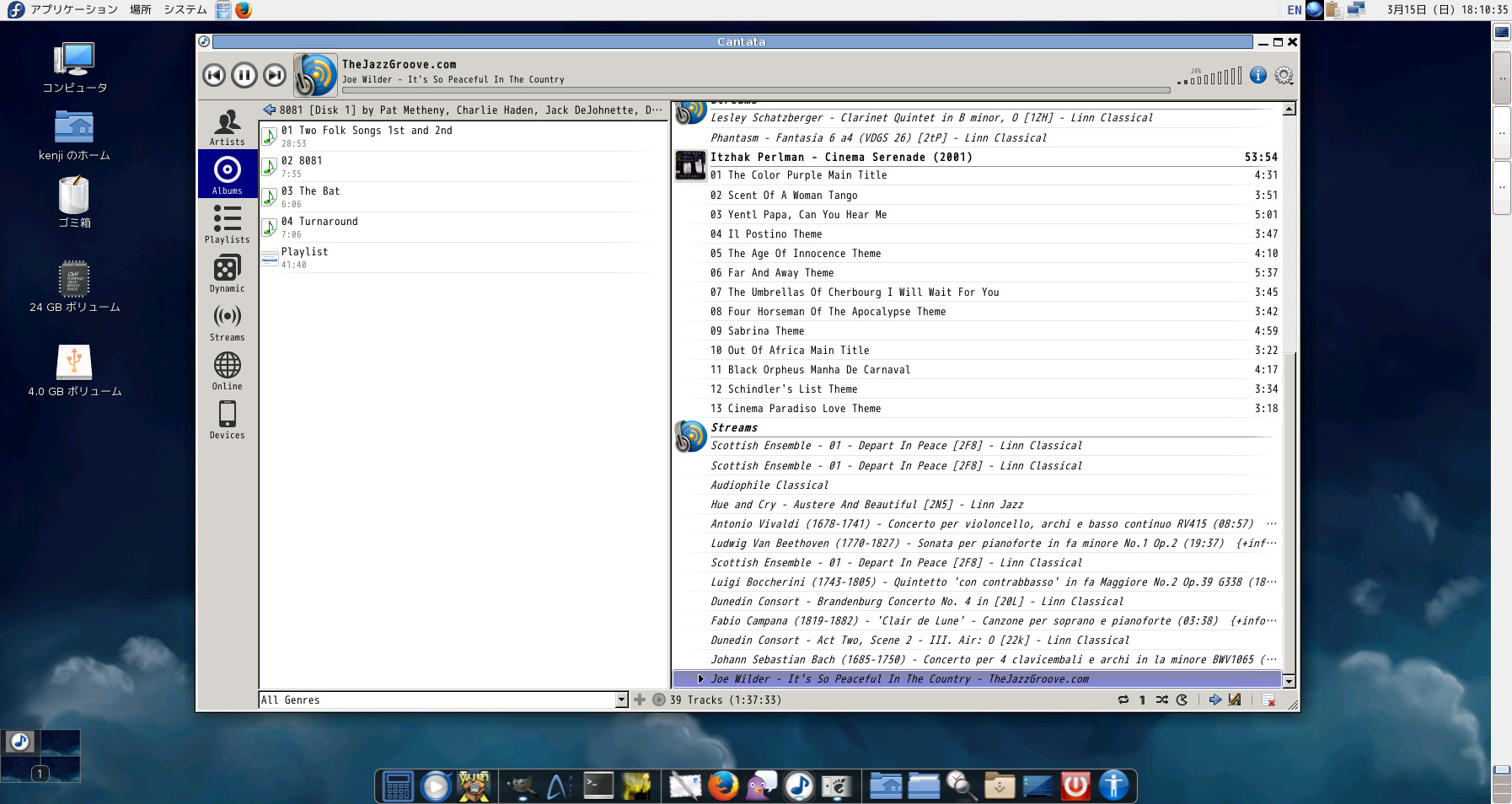Open the All Genres dropdown
Viewport: 1512px width, 804px height.
click(x=622, y=699)
